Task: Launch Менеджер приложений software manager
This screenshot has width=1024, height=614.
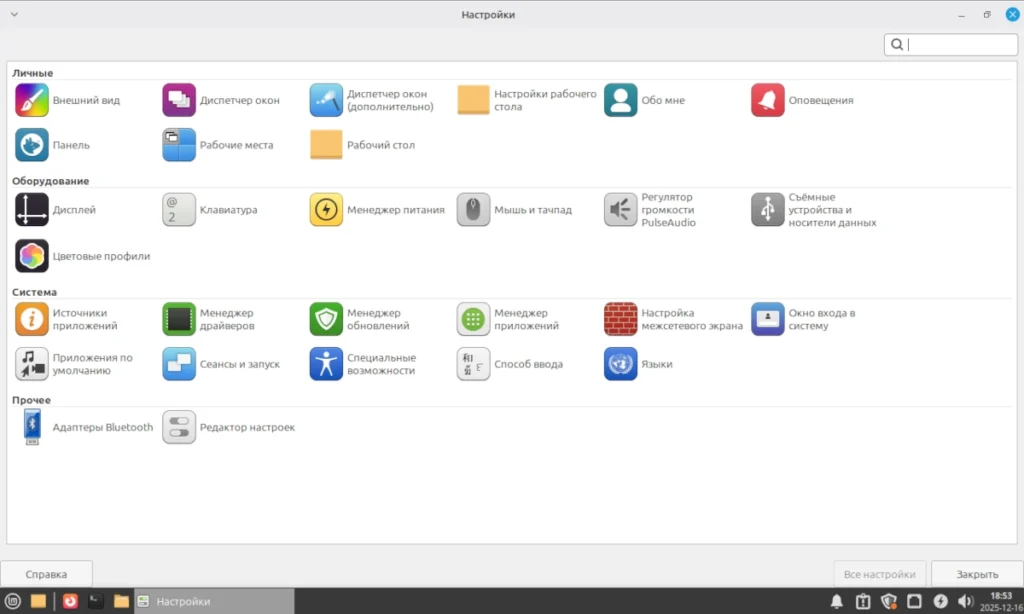Action: [x=508, y=319]
